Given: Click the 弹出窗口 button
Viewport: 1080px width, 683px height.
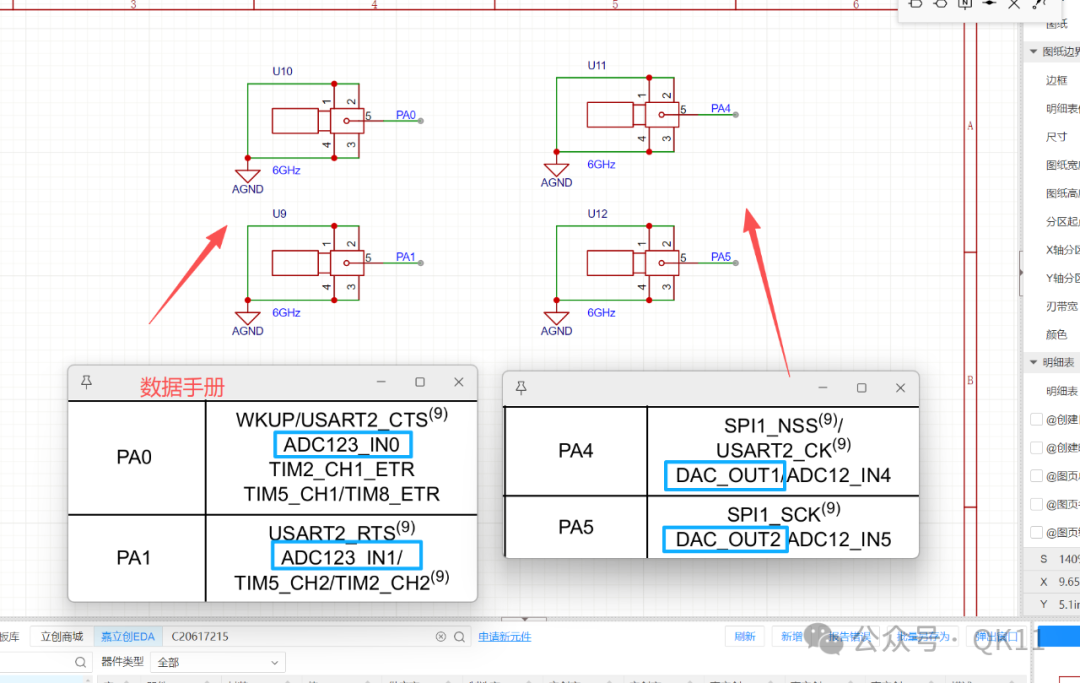Looking at the screenshot, I should click(x=996, y=637).
